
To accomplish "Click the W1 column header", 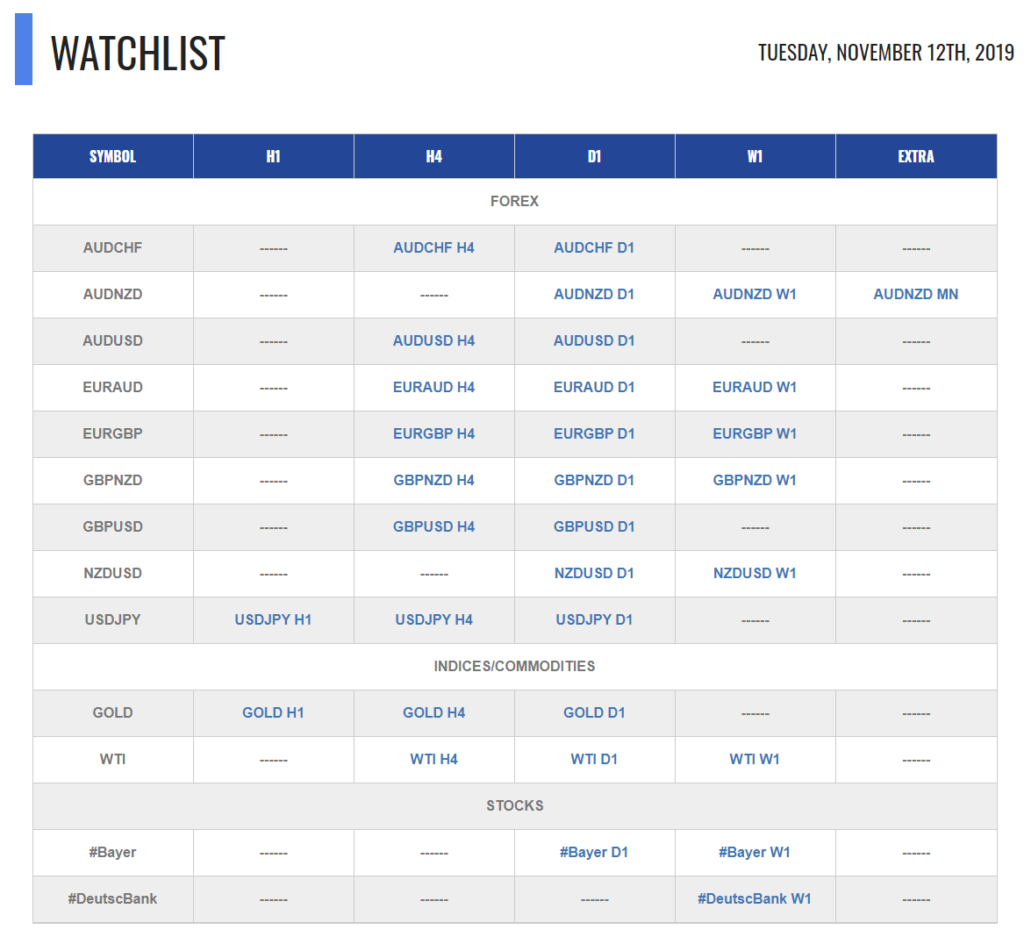I will pyautogui.click(x=755, y=156).
